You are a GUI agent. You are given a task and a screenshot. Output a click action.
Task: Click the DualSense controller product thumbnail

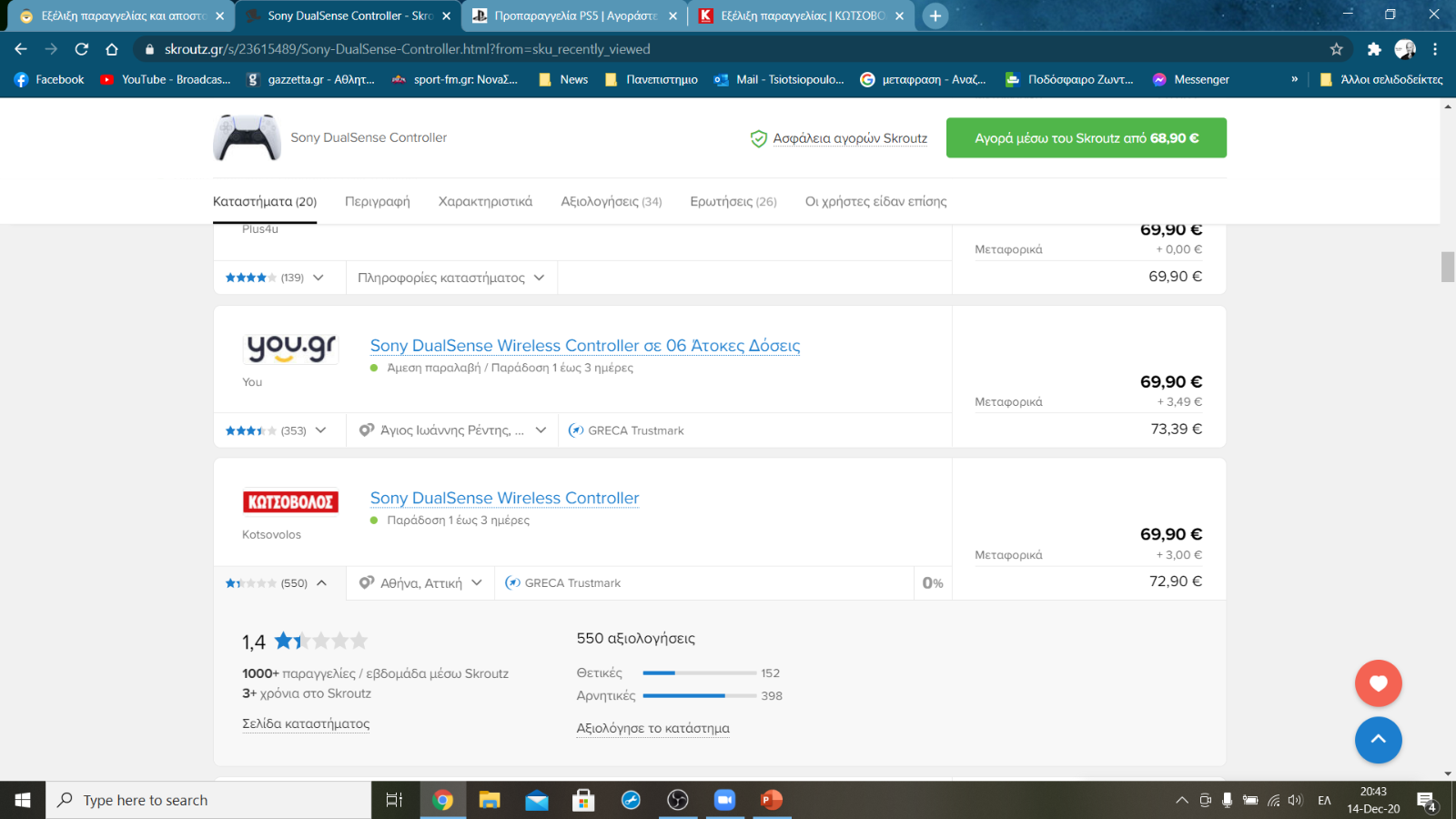[x=247, y=137]
